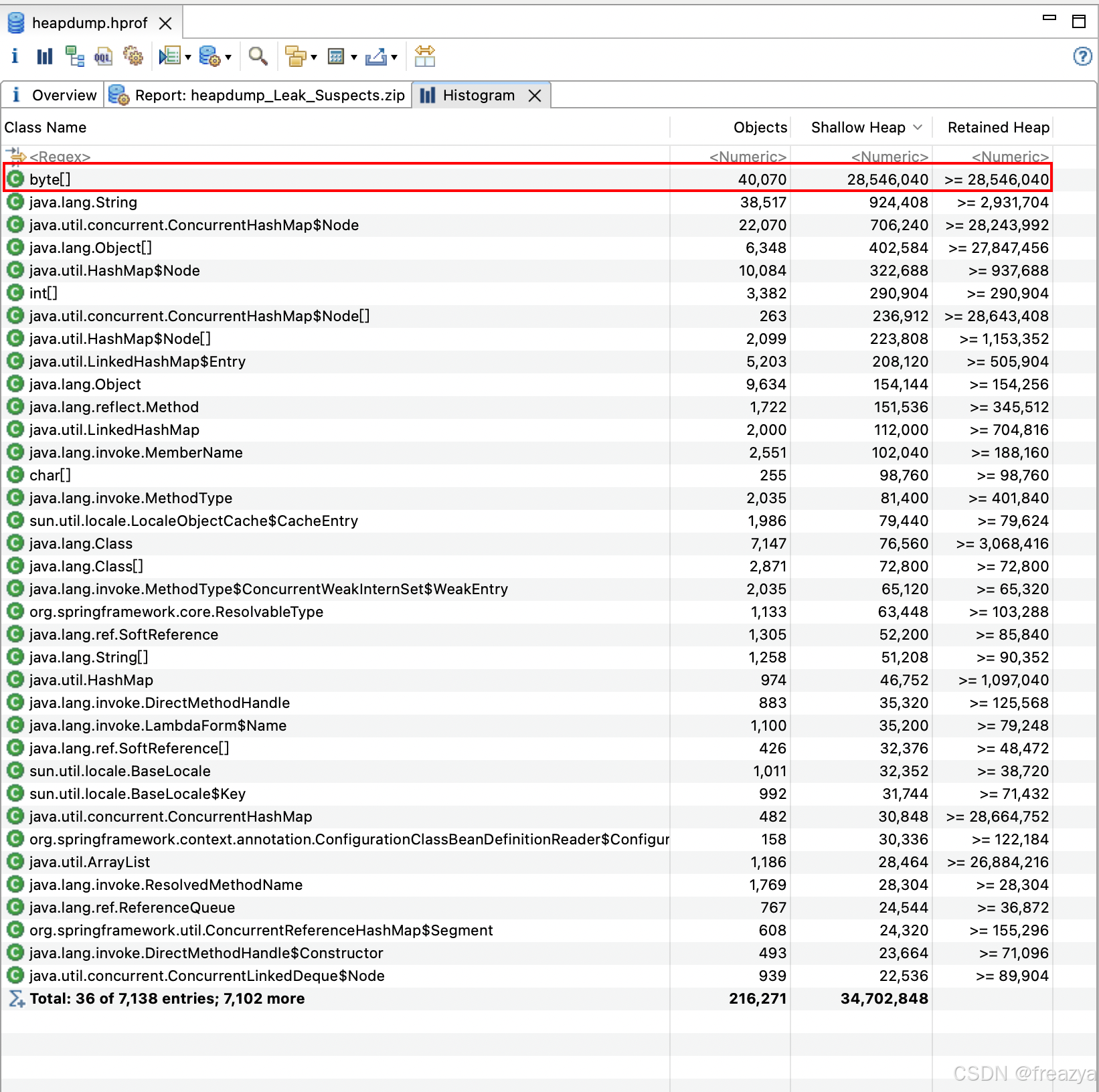Select java.lang.invoke.MemberName row

coord(527,452)
